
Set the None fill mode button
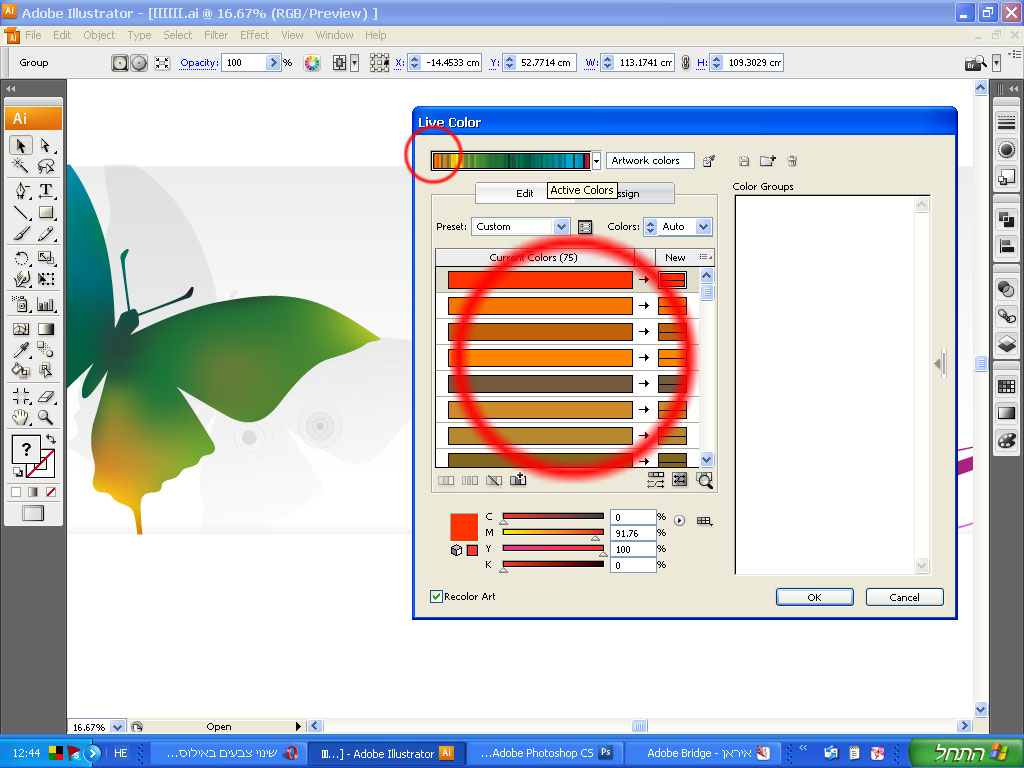tap(51, 492)
